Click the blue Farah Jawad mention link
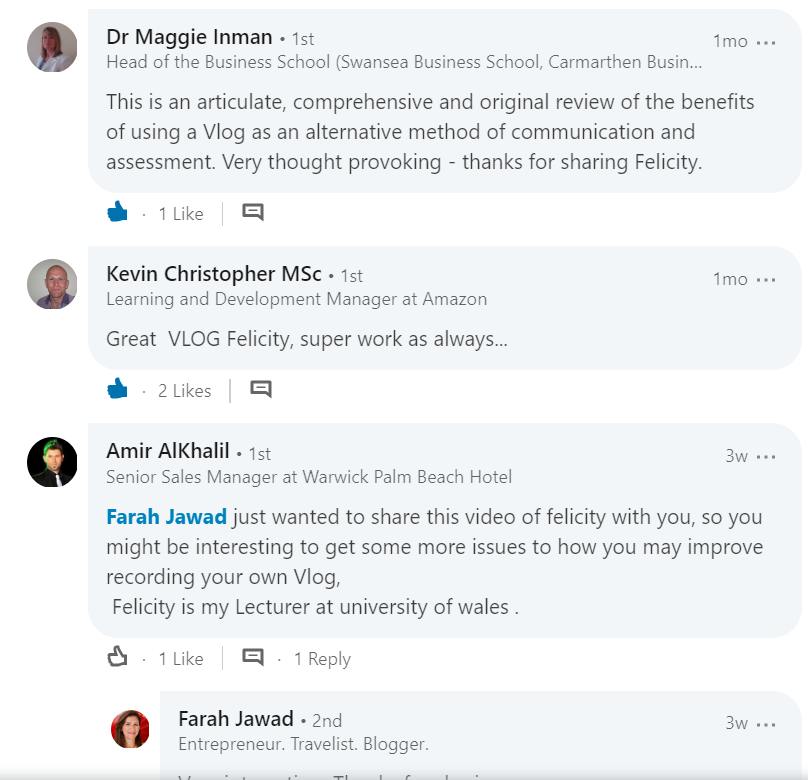Viewport: 808px width, 780px height. 166,517
